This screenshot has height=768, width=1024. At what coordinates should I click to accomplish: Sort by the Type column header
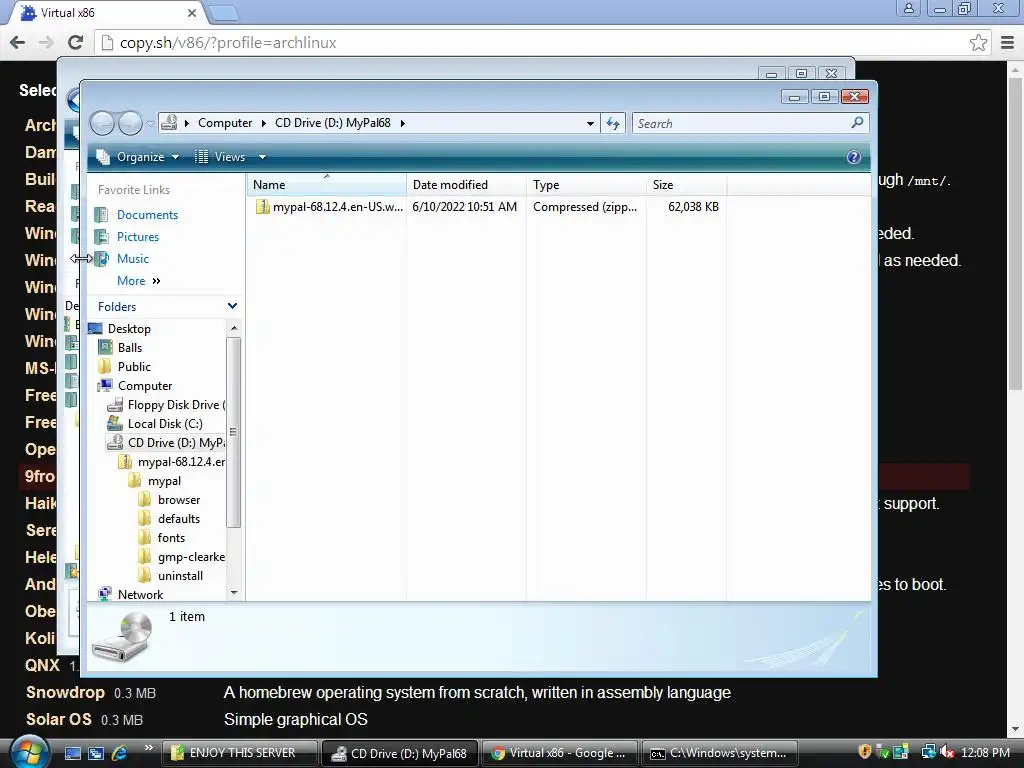[x=586, y=185]
